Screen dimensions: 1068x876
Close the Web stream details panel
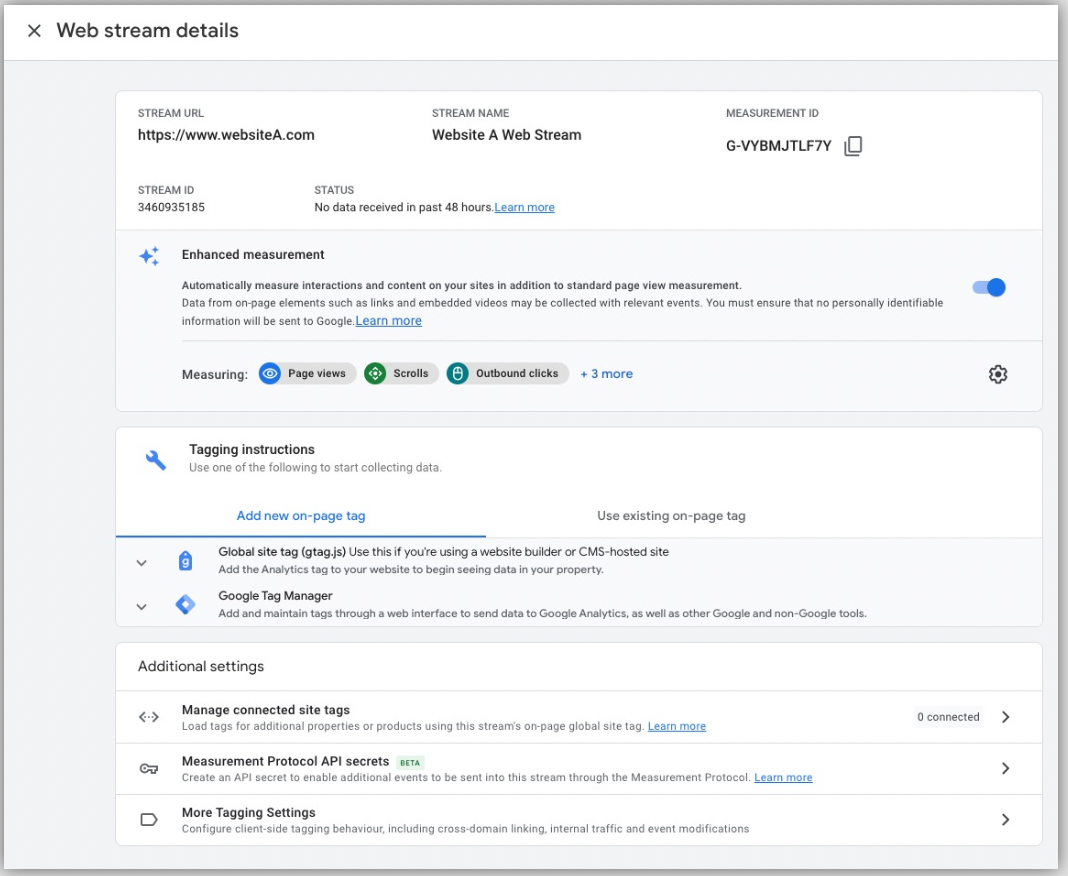34,31
